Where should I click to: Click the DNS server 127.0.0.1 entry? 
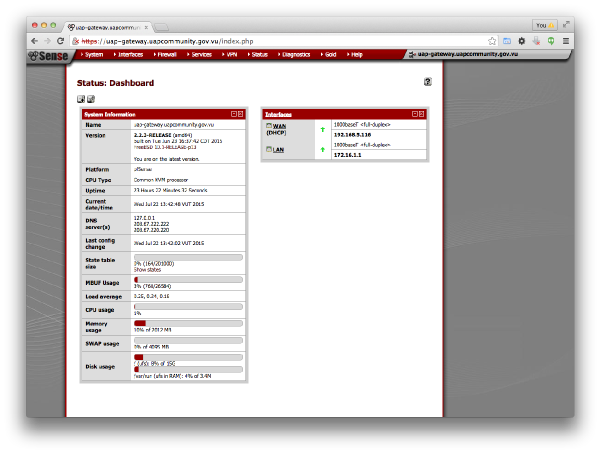[144, 218]
